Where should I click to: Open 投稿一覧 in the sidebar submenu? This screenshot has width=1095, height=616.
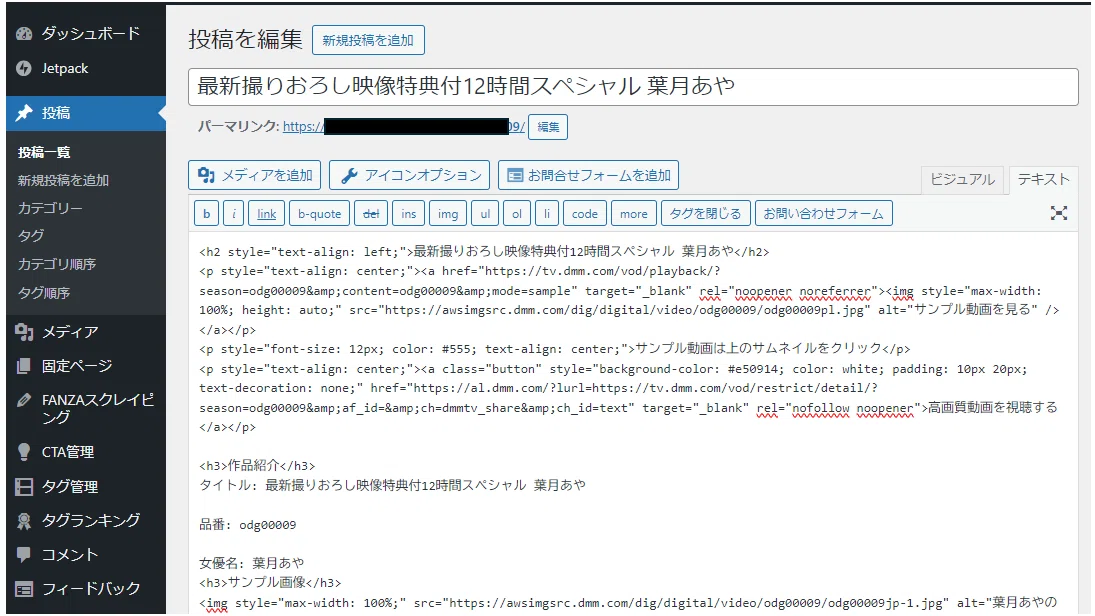click(44, 152)
